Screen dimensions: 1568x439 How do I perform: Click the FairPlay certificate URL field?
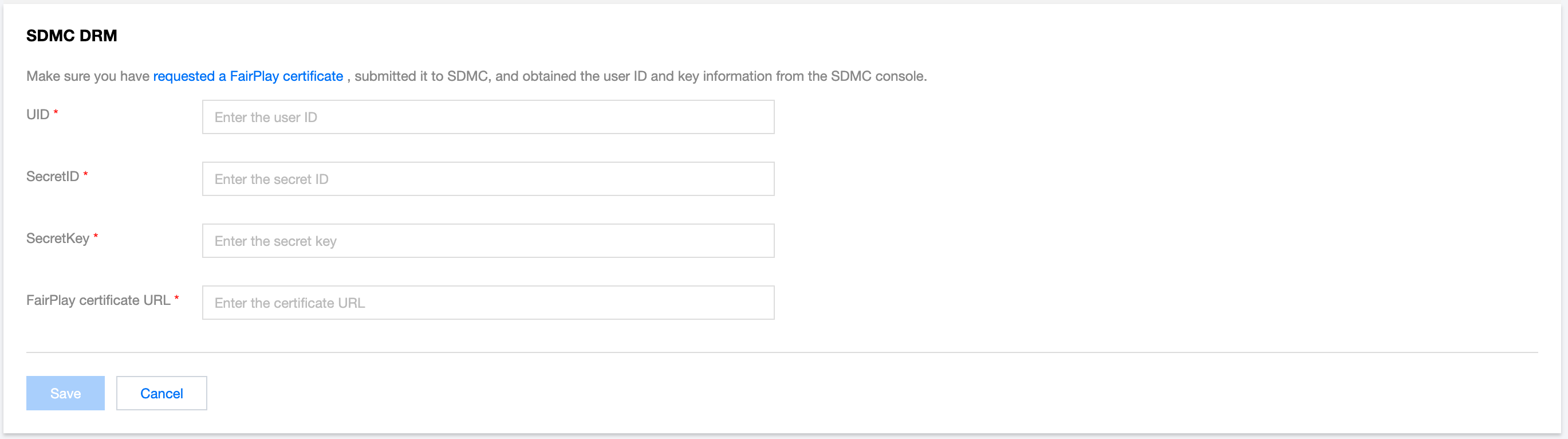point(487,303)
